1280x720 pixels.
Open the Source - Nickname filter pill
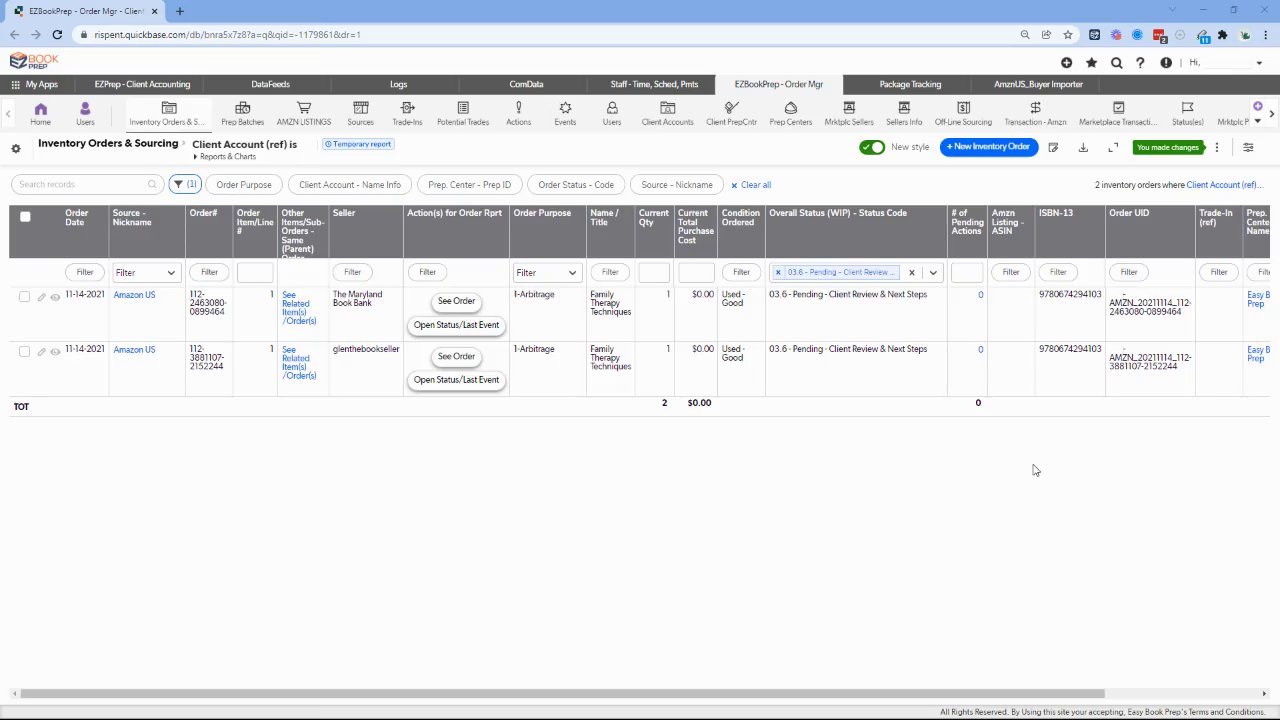click(x=677, y=185)
